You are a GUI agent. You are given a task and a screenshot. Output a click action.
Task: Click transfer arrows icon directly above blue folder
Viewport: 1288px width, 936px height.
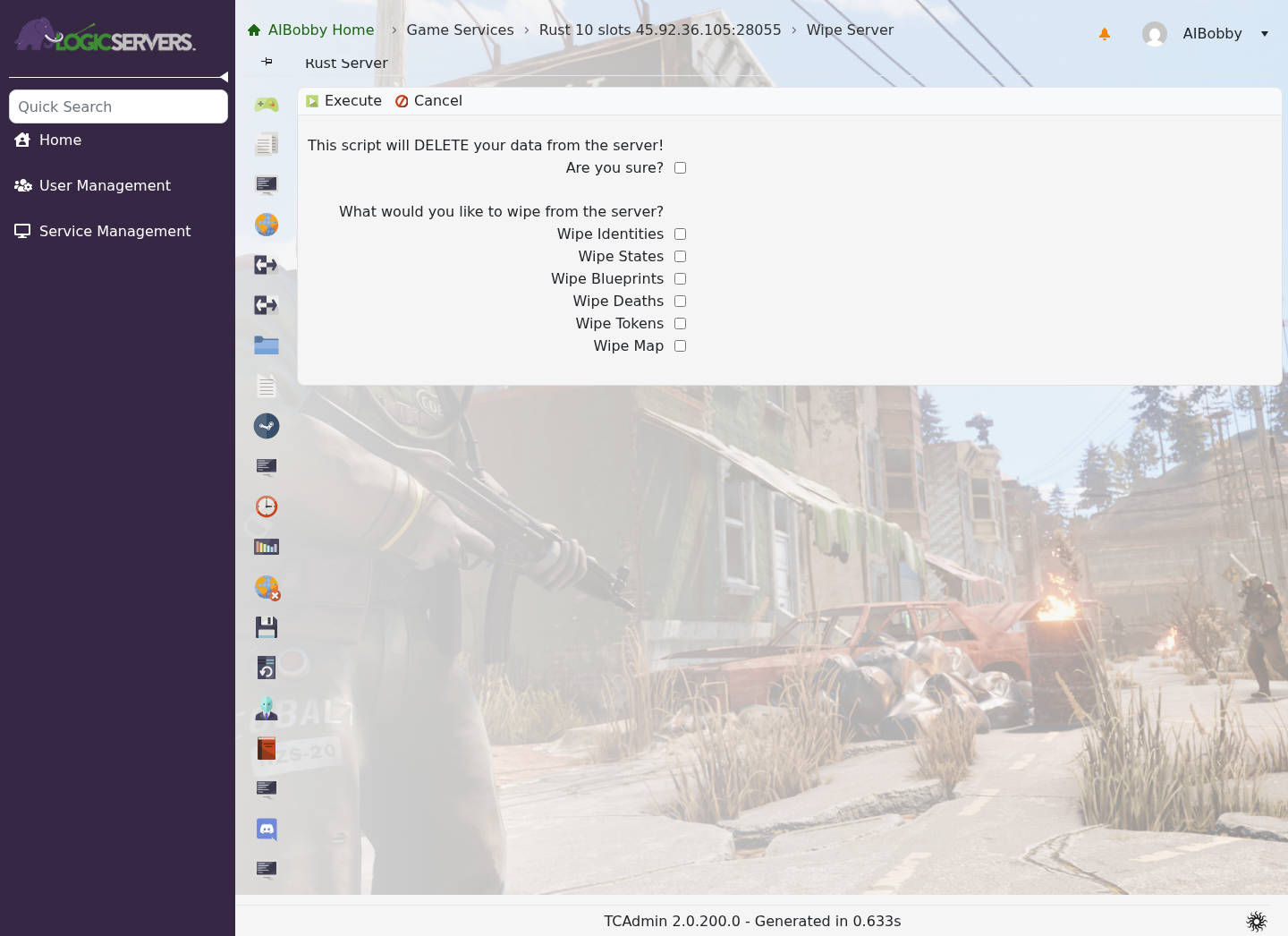[267, 305]
